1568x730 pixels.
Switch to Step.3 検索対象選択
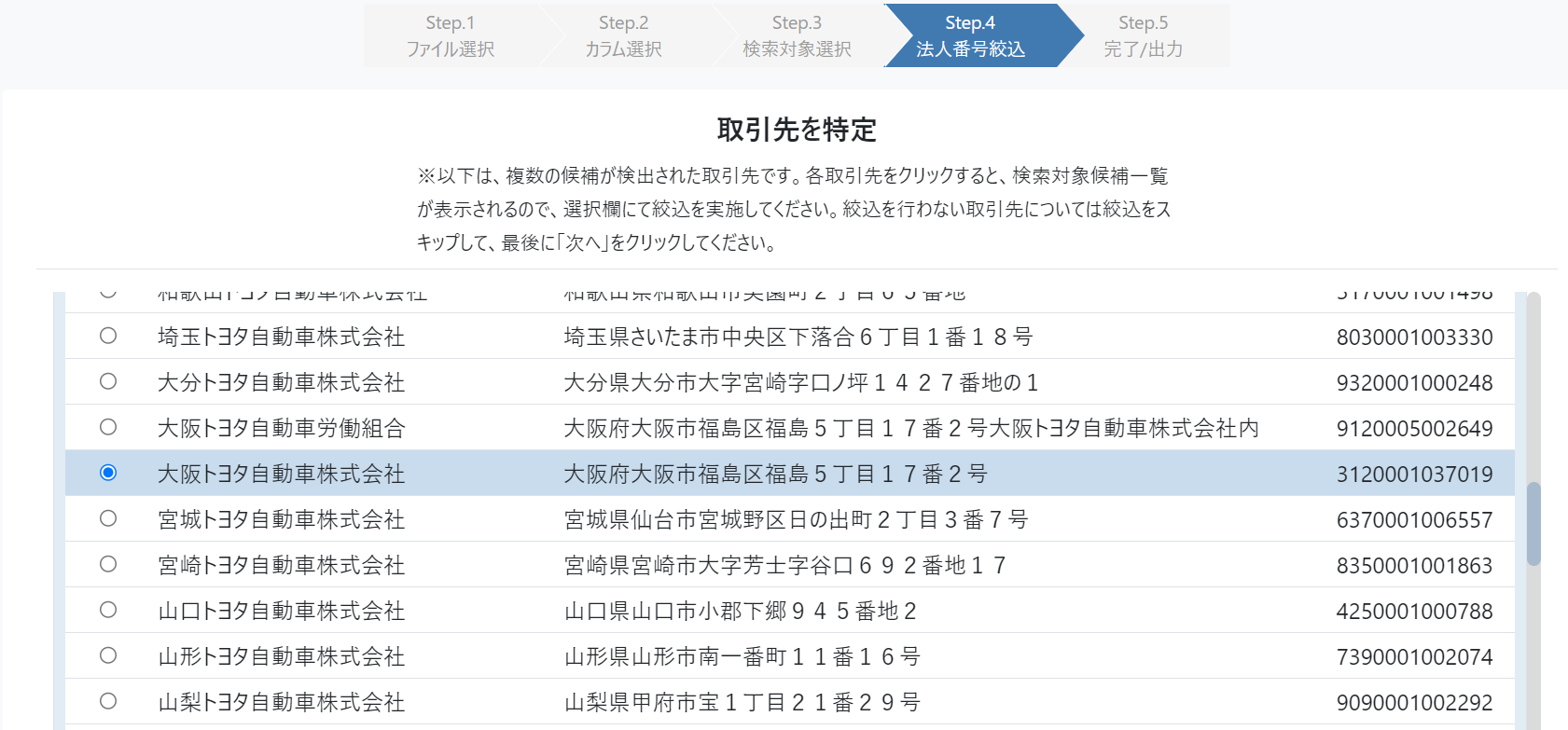pos(797,35)
